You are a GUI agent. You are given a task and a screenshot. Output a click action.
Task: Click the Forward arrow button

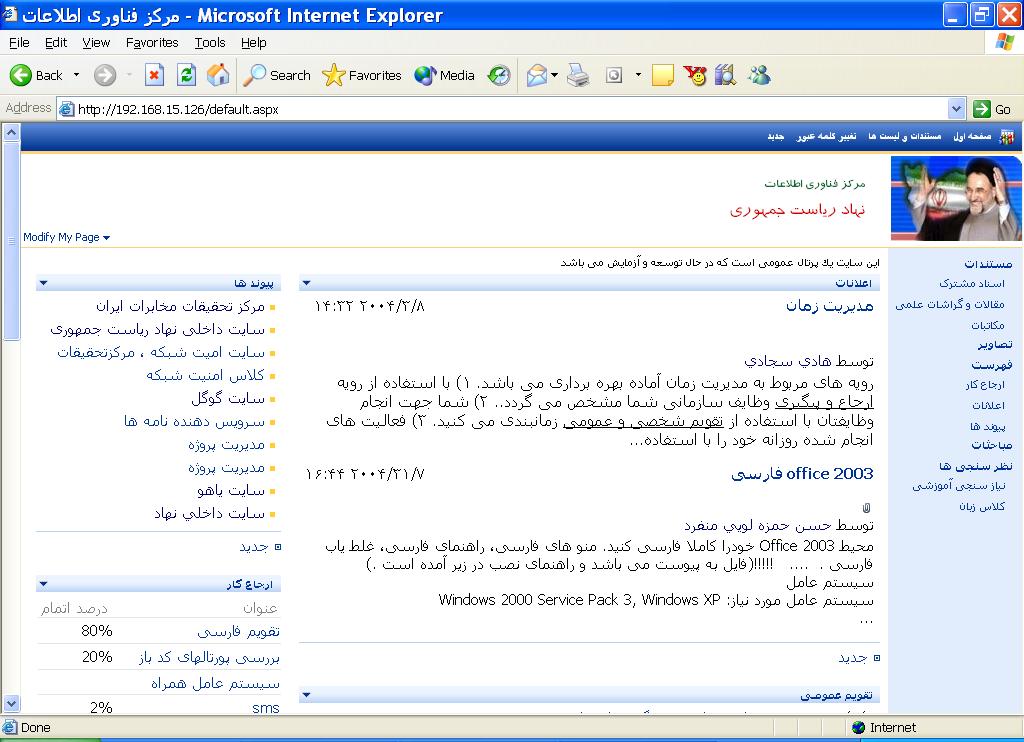pos(104,75)
